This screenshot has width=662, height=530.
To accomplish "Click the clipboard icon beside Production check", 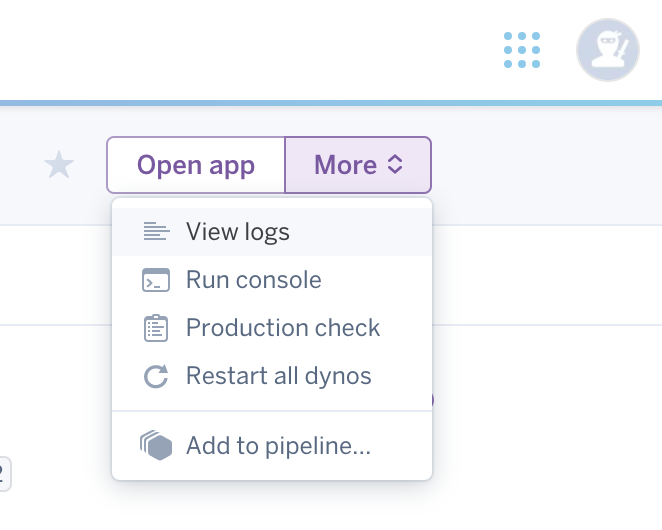I will 156,328.
